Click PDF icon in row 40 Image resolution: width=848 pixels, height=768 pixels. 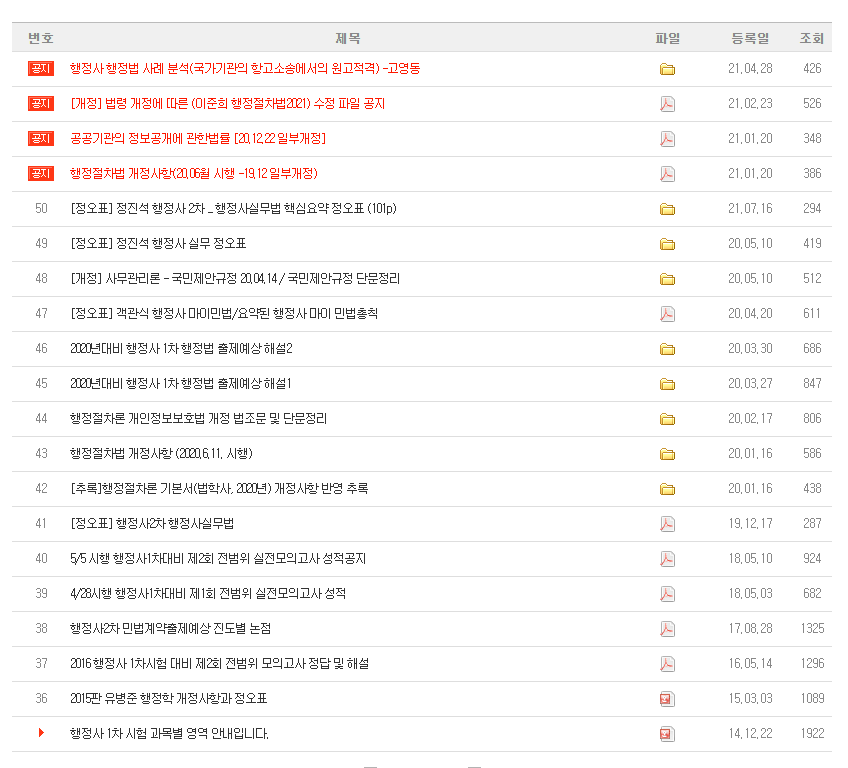[667, 559]
